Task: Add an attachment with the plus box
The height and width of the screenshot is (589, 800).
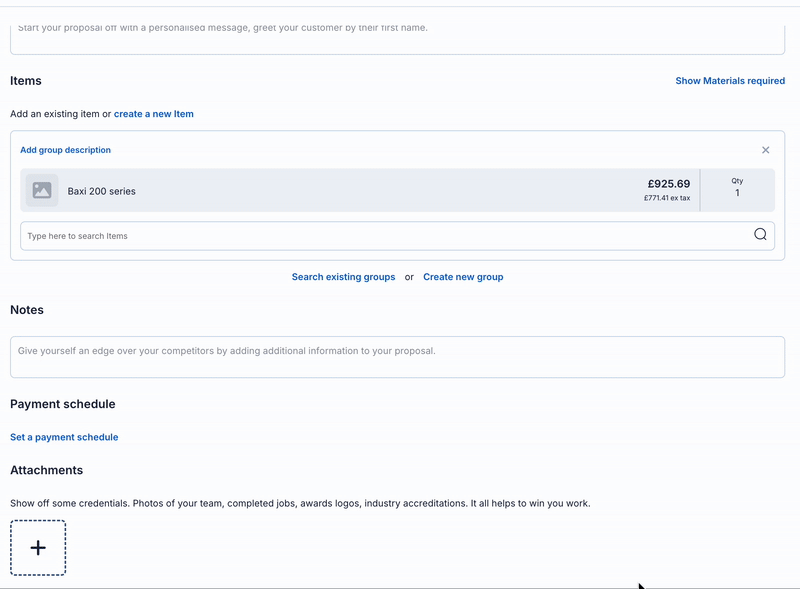Action: (x=38, y=548)
